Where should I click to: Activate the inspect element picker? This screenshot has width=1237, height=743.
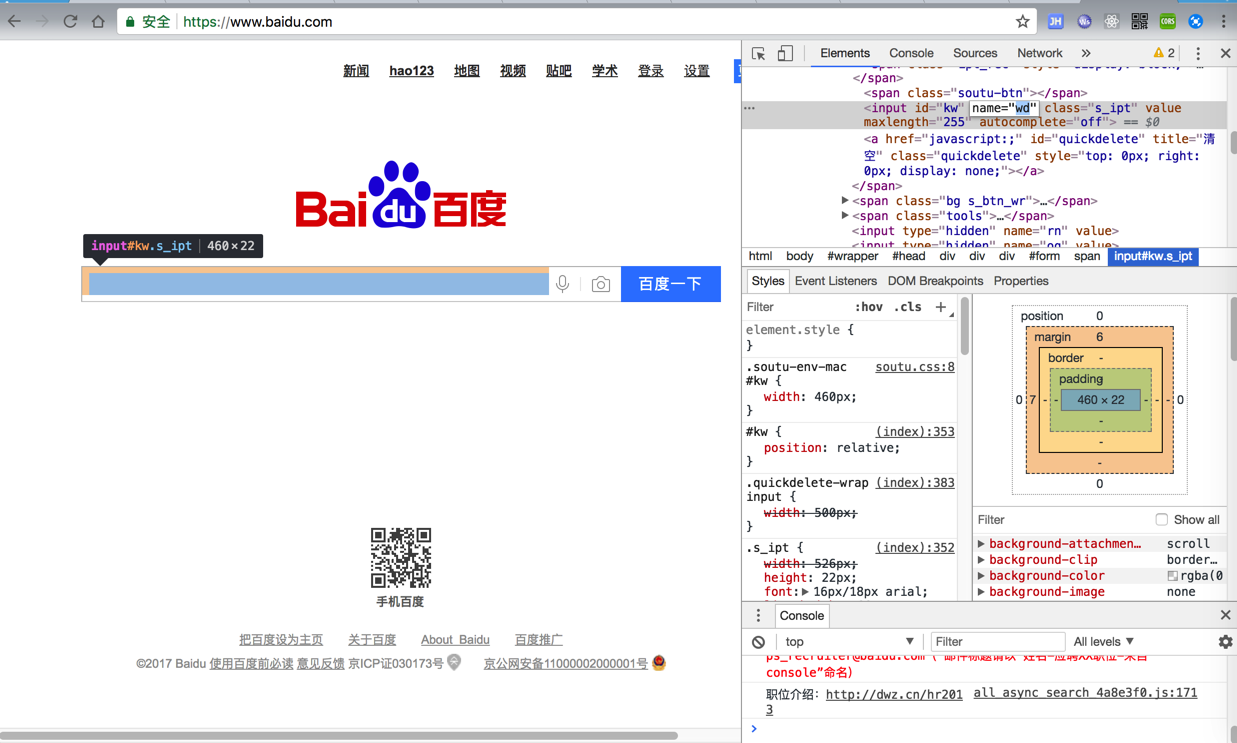point(759,53)
